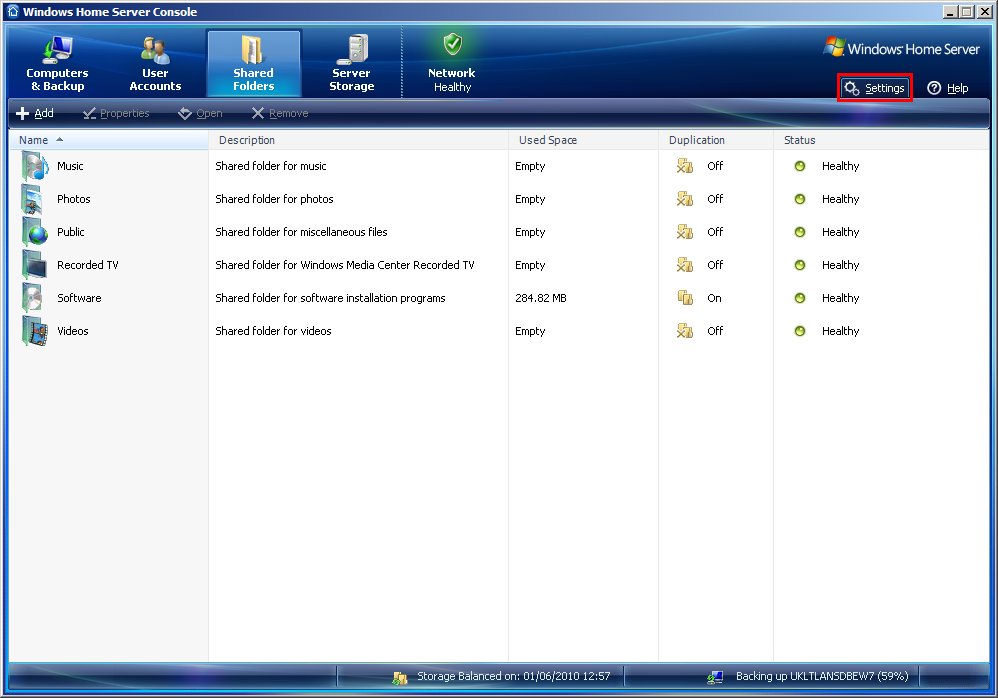This screenshot has width=998, height=698.
Task: Click the Help button
Action: [x=947, y=88]
